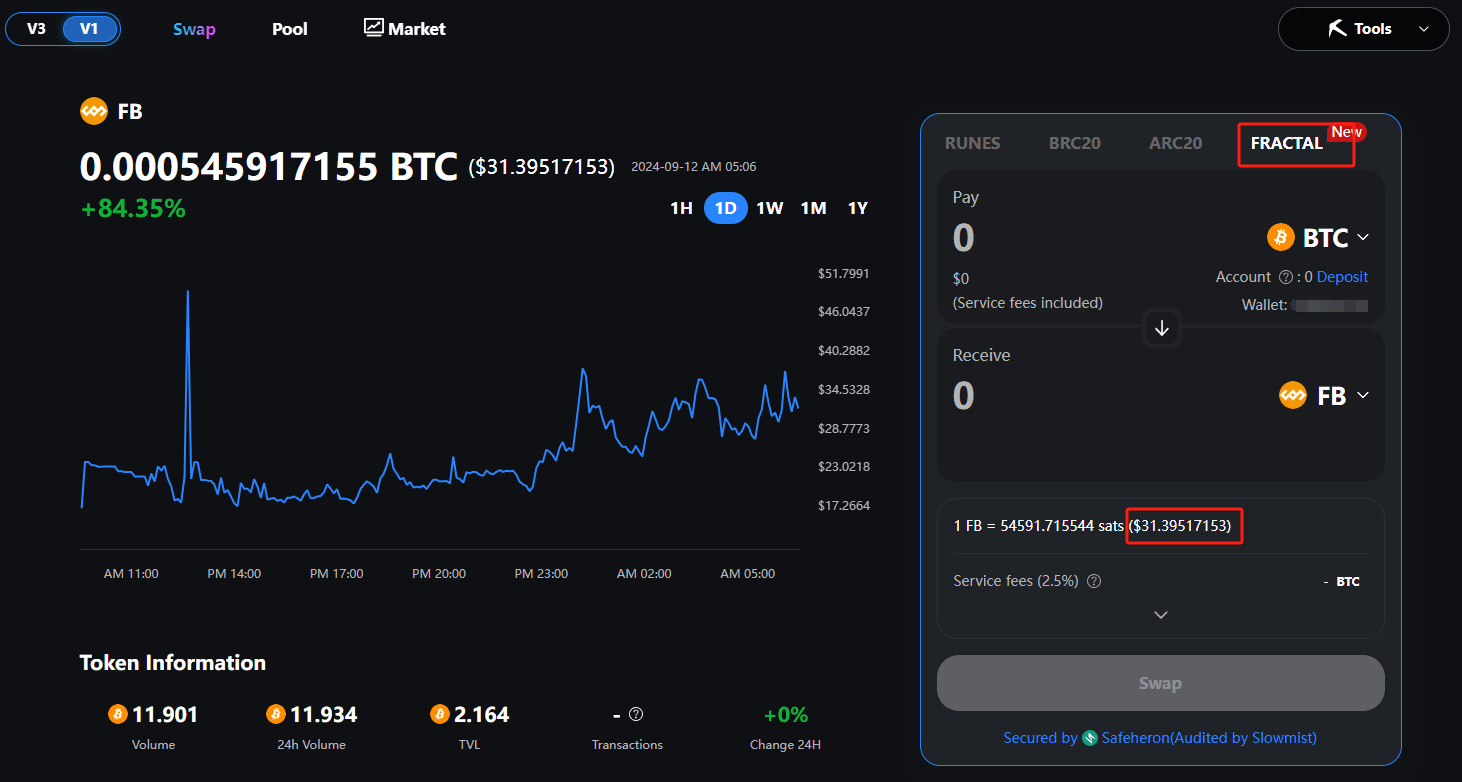The width and height of the screenshot is (1462, 782).
Task: Open the BTC pay token dropdown
Action: (1318, 238)
